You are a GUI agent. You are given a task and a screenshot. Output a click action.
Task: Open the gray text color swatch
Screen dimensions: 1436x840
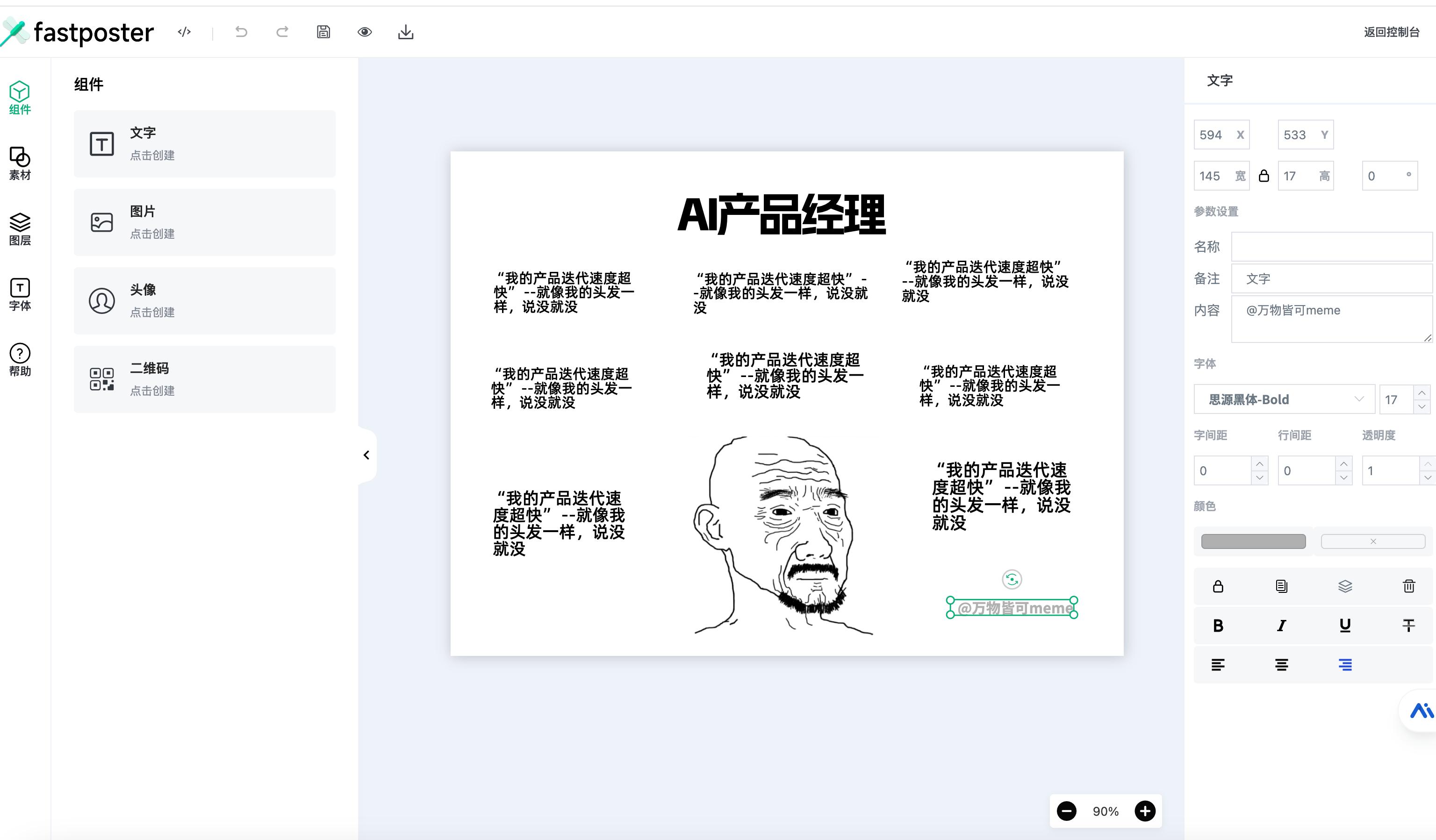1253,541
